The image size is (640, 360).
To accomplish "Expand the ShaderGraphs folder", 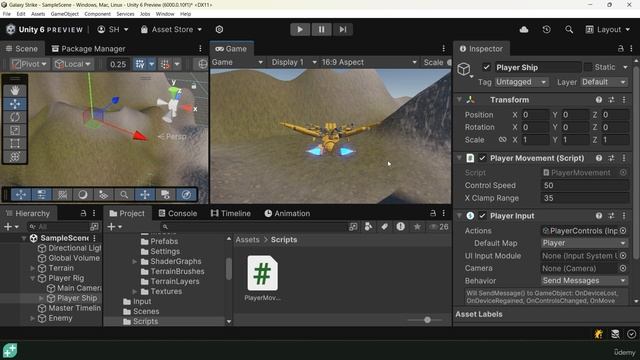I will coord(135,261).
